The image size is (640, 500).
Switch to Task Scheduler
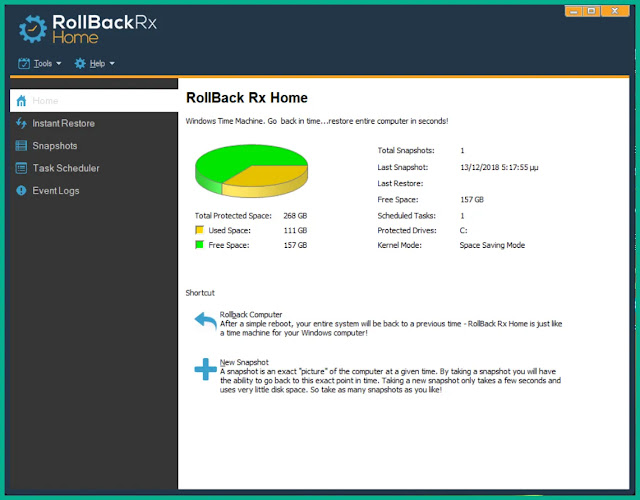(x=94, y=168)
